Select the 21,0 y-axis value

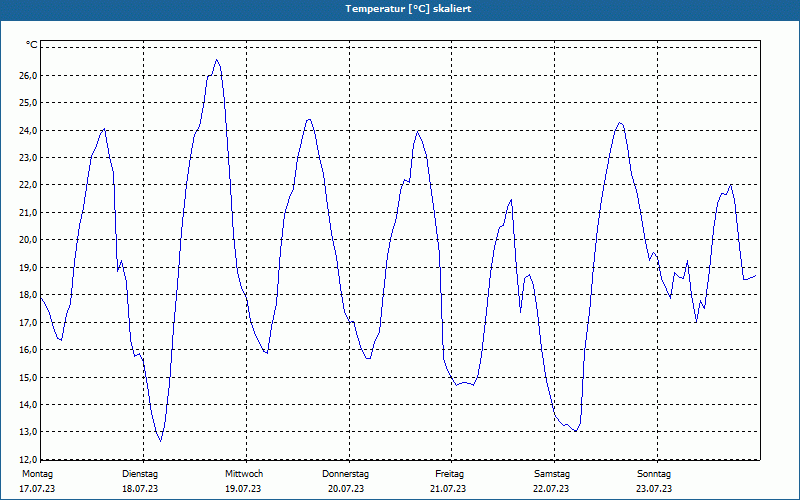pos(29,213)
